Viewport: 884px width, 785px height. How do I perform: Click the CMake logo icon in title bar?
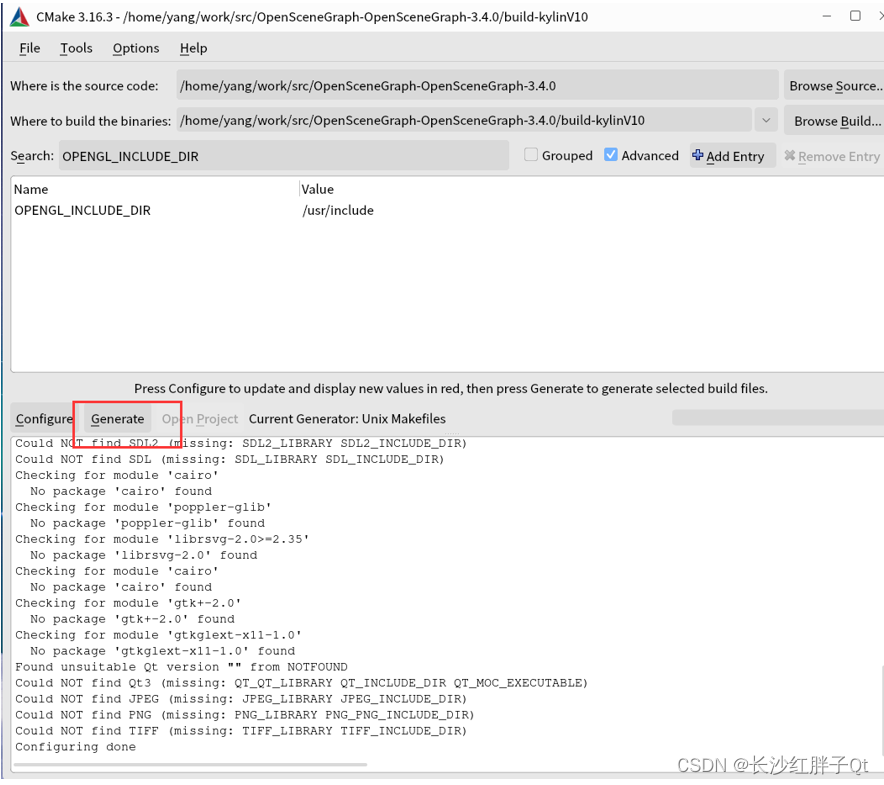(19, 17)
